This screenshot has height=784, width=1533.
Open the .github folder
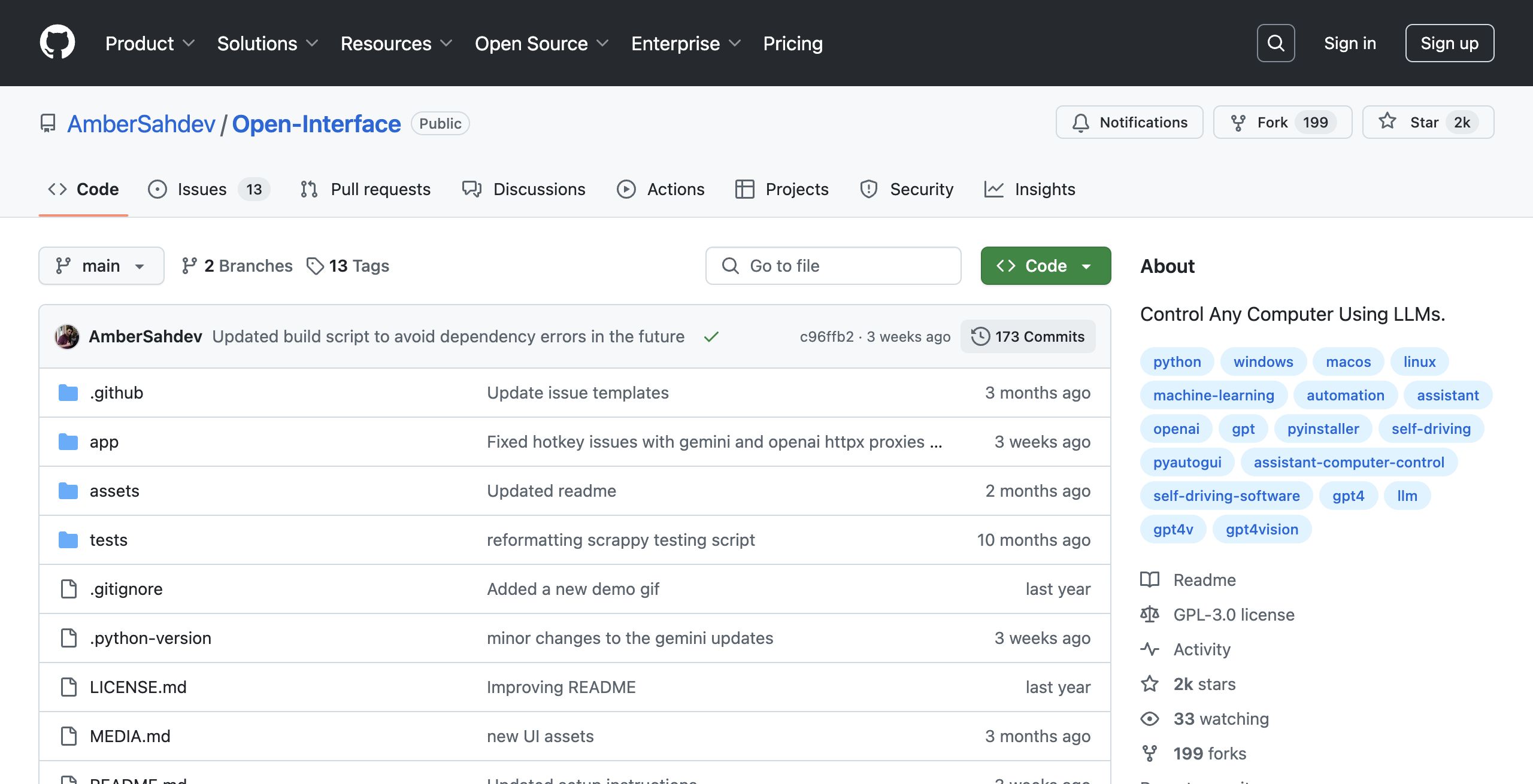116,393
